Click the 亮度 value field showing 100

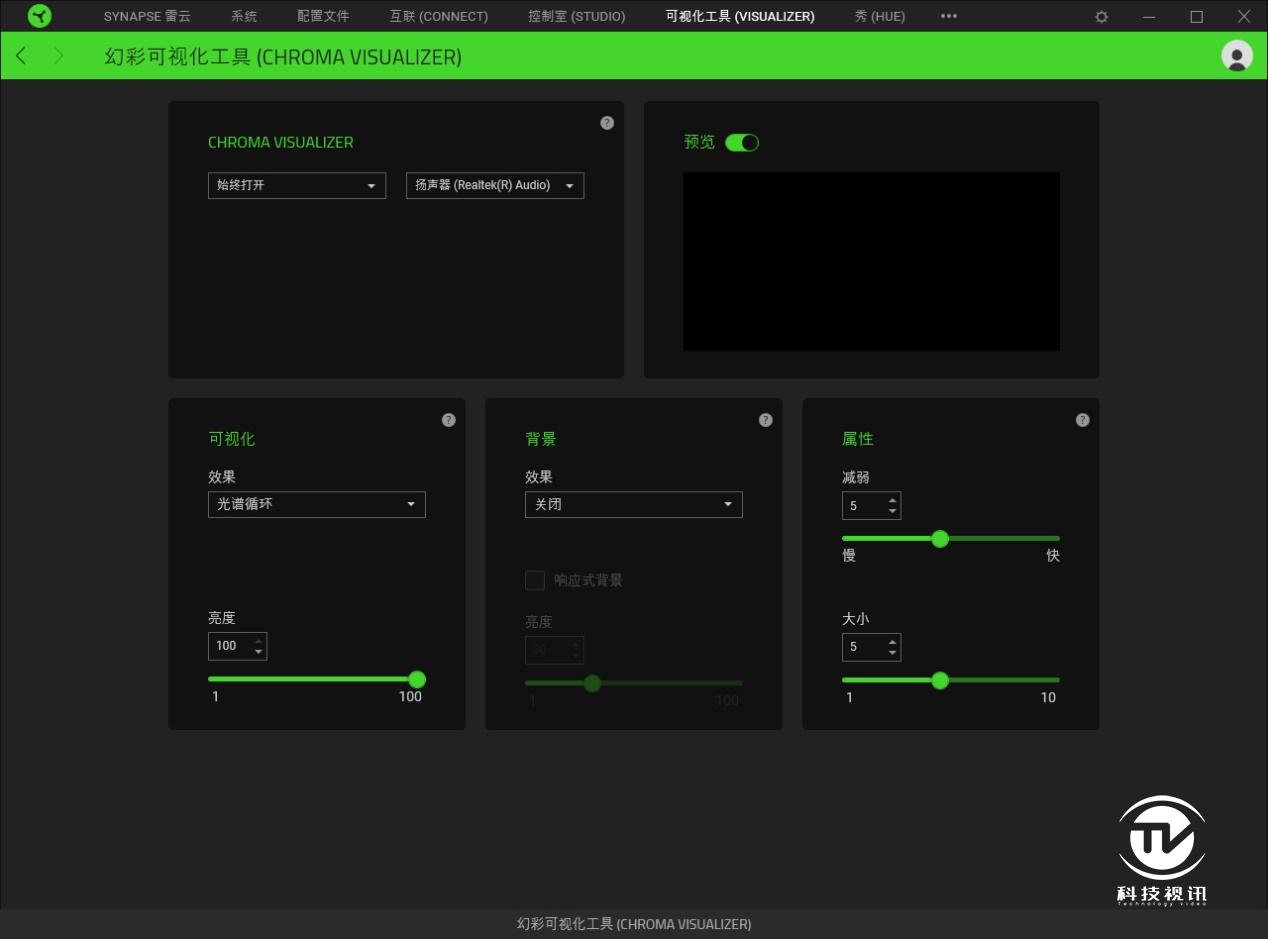[231, 646]
